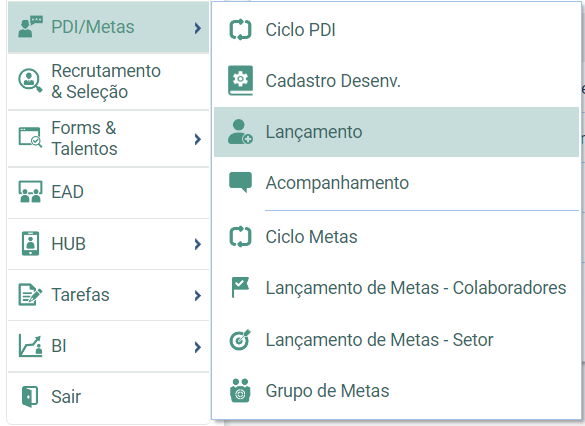Click the Ciclo Metas cycle icon
This screenshot has width=585, height=426.
coord(240,237)
